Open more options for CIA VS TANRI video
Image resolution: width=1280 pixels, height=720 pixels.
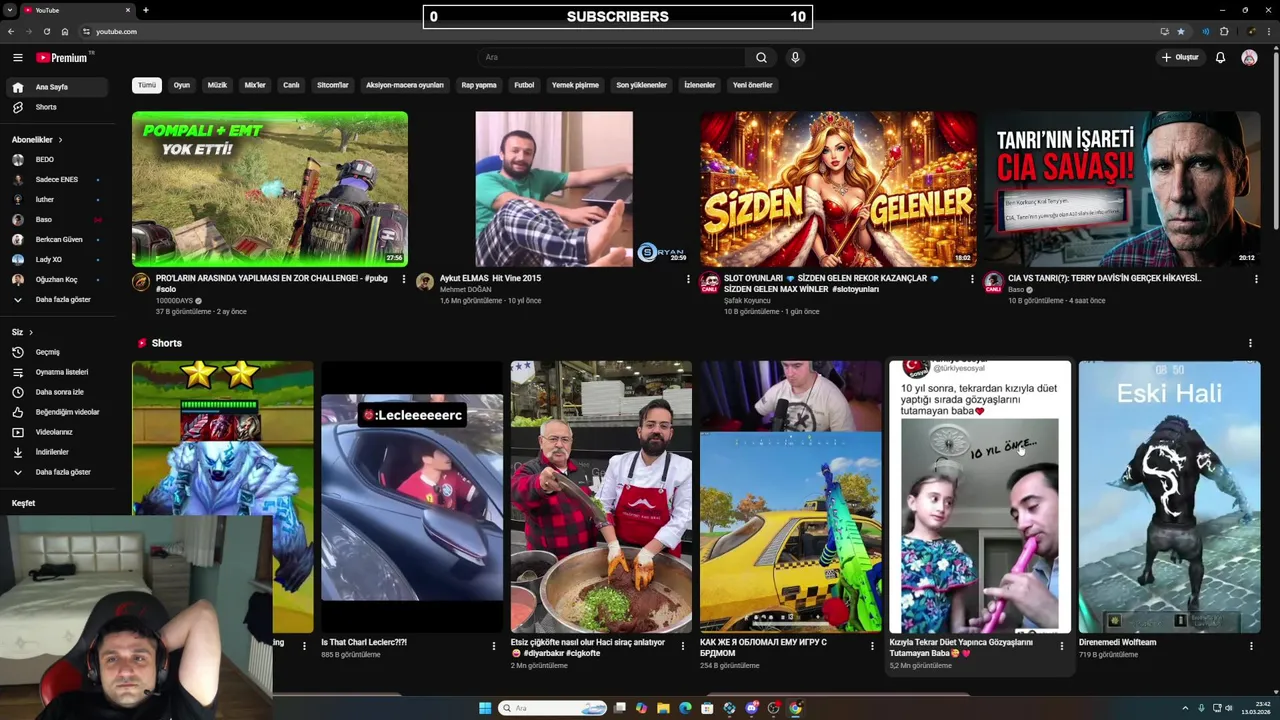click(1256, 279)
